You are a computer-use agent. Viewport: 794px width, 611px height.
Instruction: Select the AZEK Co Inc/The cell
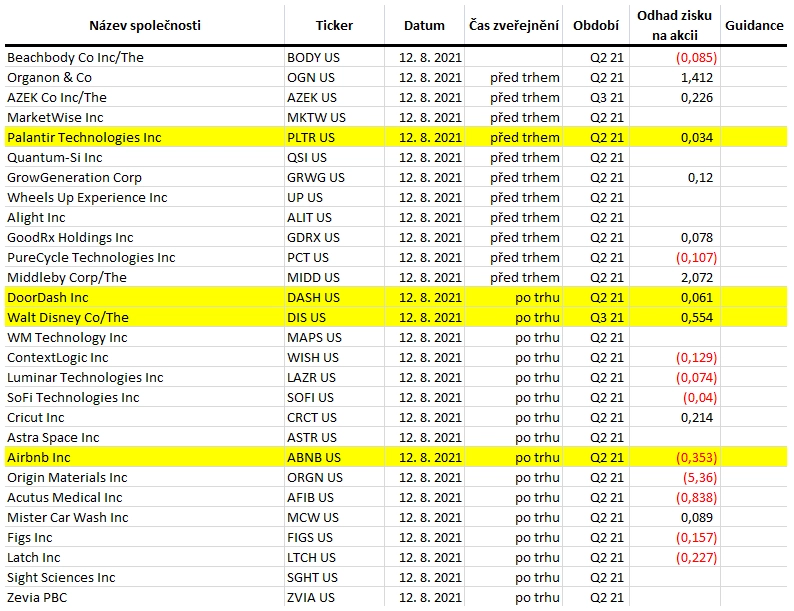(x=144, y=98)
